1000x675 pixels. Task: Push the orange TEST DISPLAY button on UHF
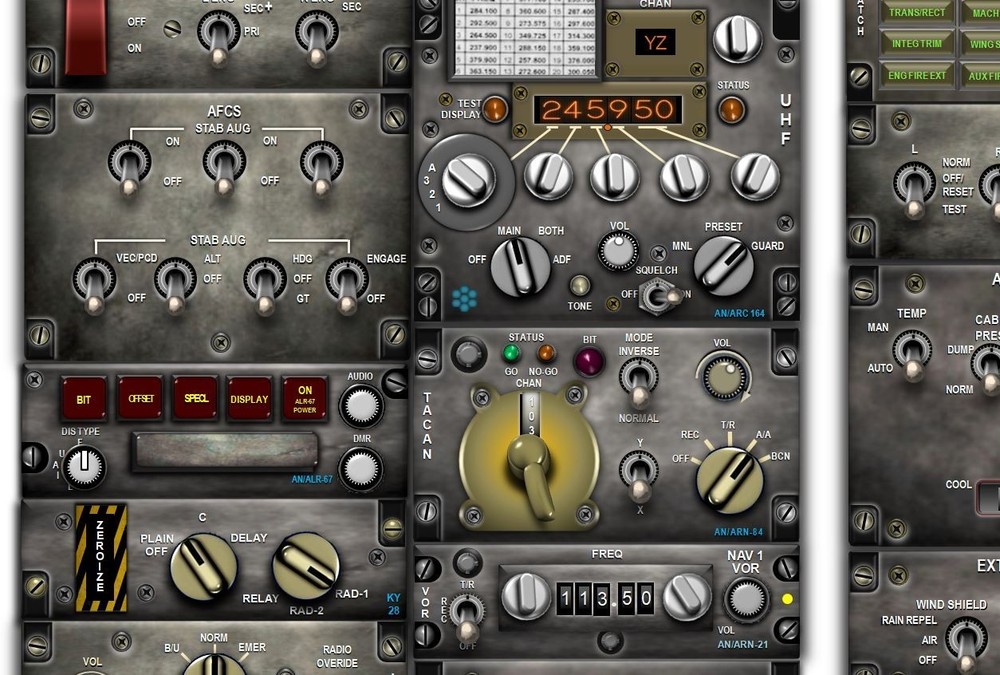pyautogui.click(x=494, y=109)
